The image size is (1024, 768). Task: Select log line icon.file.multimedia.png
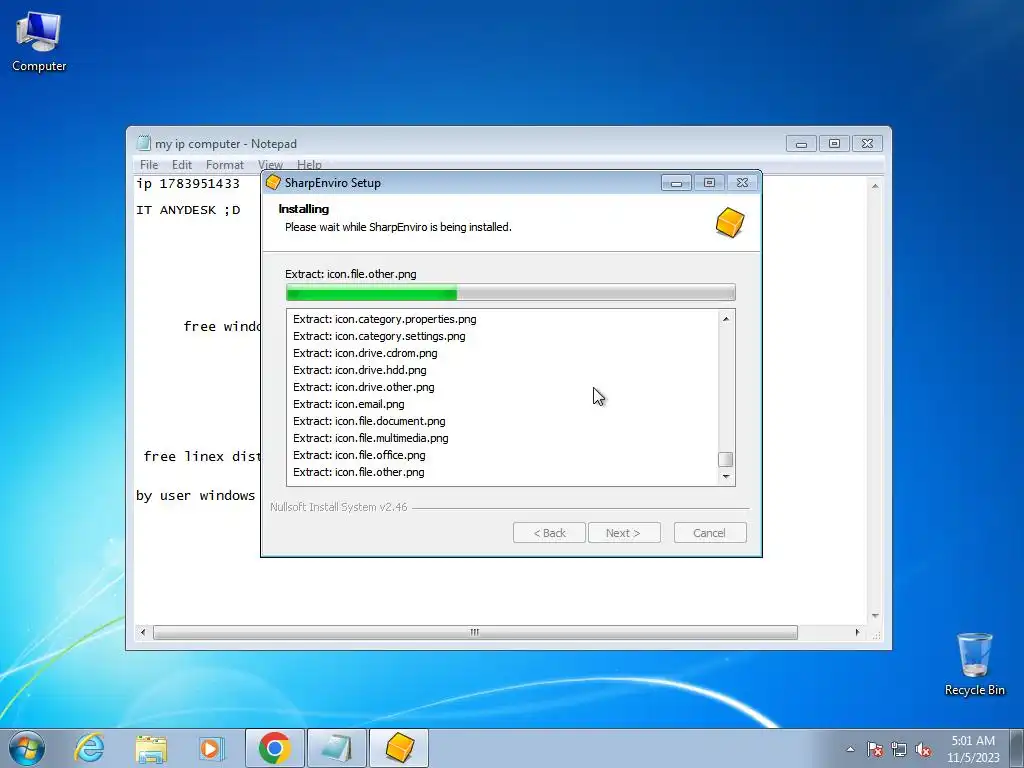(370, 438)
